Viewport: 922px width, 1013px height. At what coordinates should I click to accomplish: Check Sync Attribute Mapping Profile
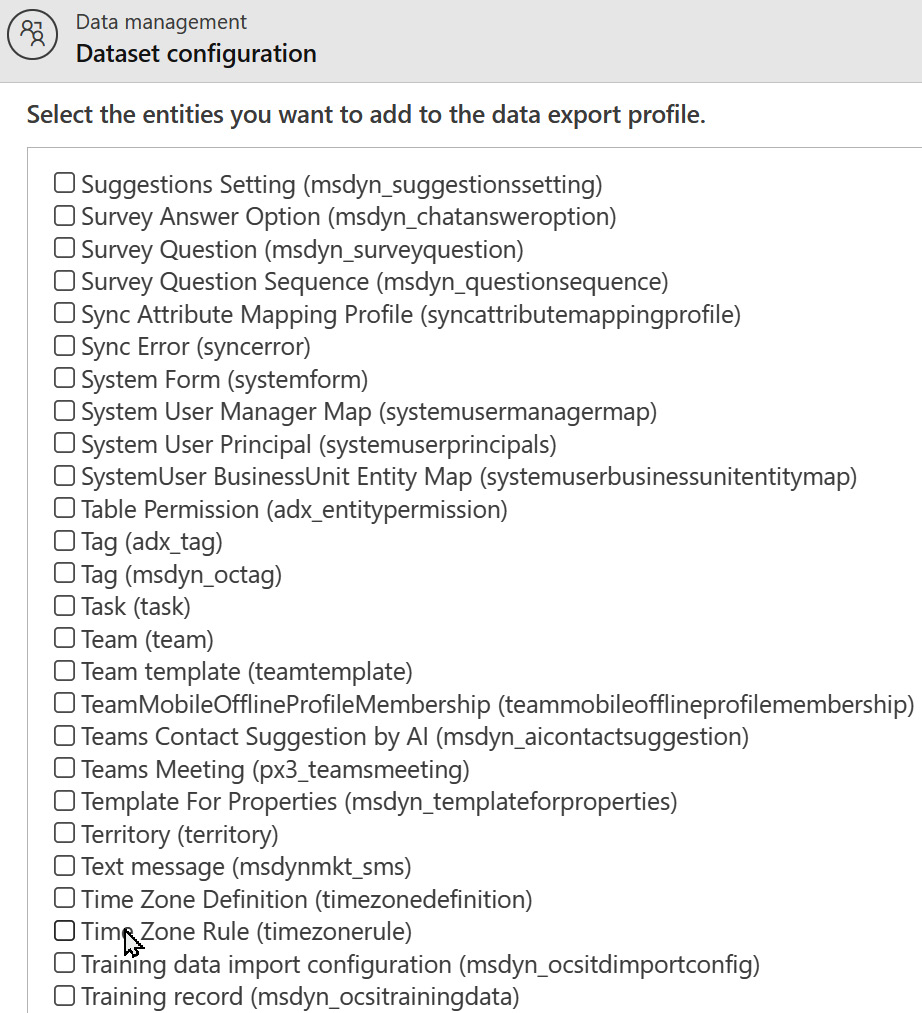(x=64, y=313)
